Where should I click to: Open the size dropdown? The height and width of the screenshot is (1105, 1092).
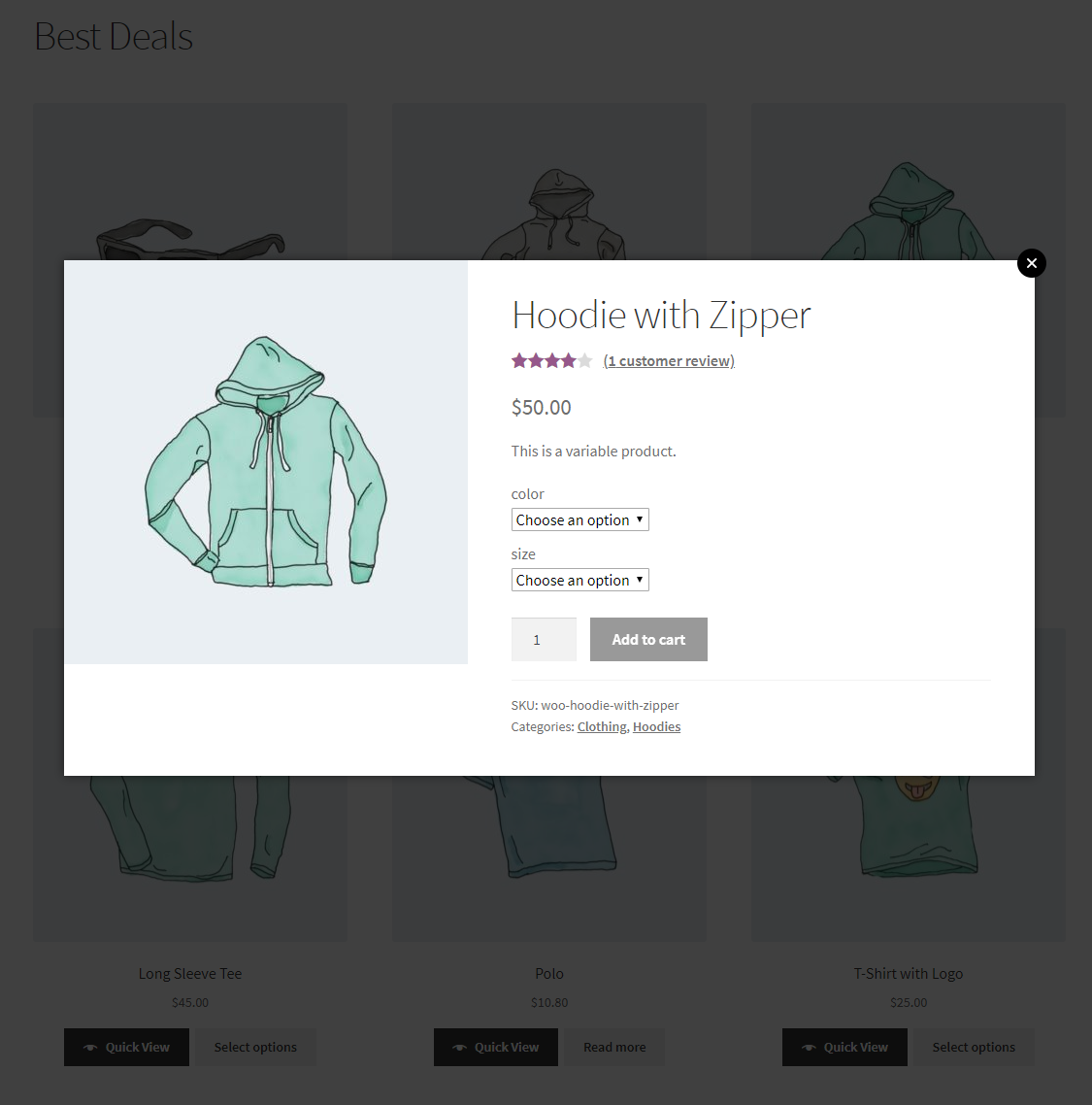click(x=579, y=580)
